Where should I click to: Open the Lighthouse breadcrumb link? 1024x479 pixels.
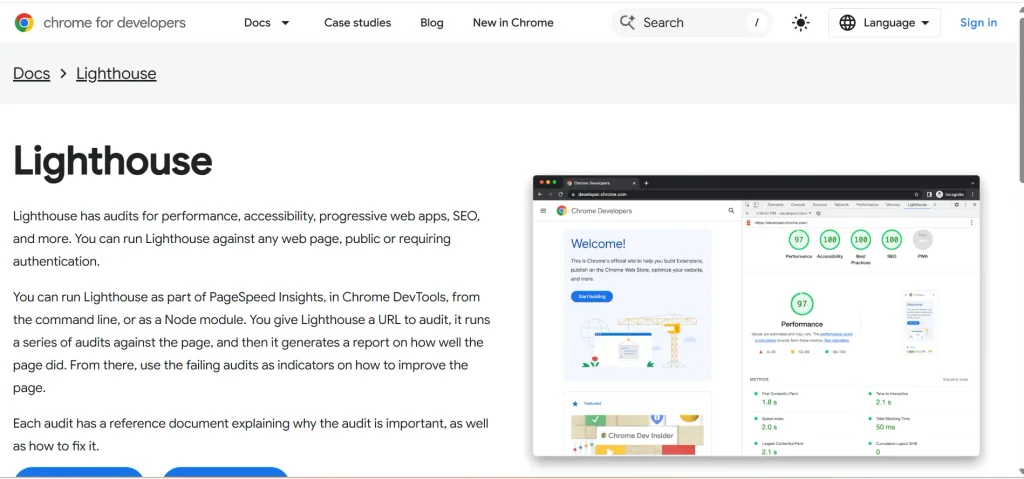click(116, 73)
